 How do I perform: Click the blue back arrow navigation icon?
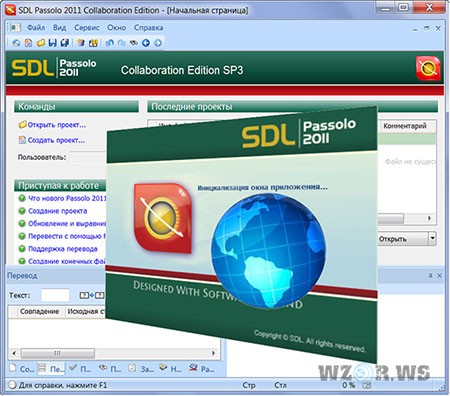click(146, 43)
